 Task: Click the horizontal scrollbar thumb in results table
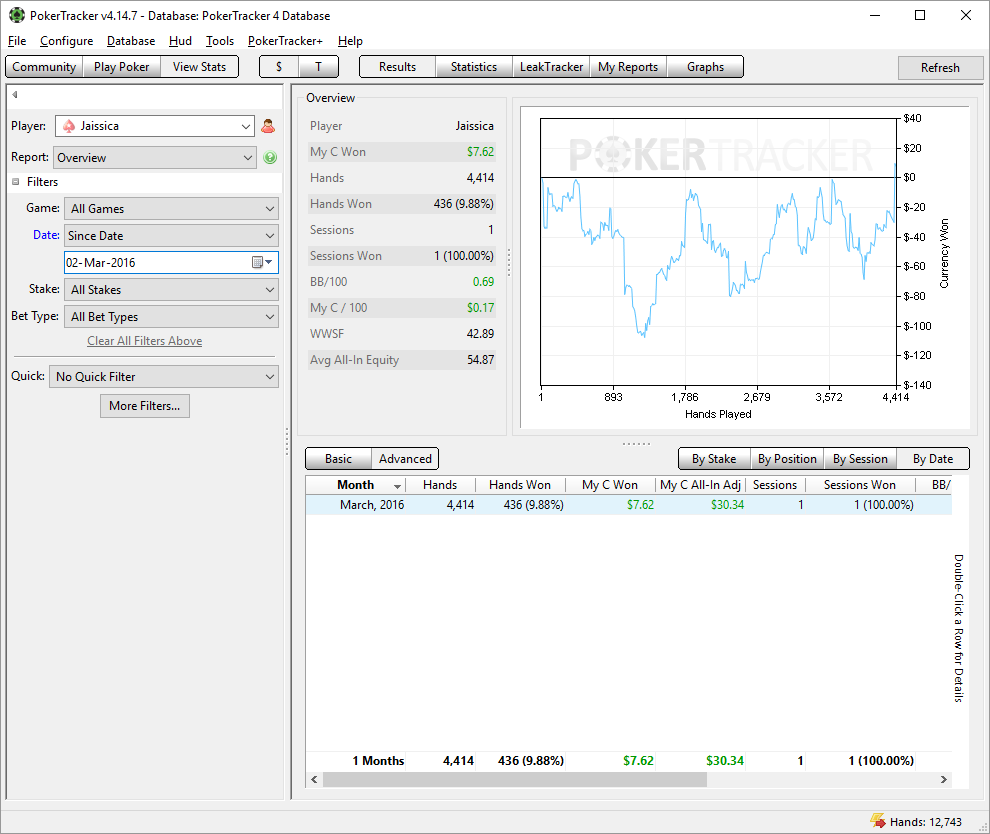[515, 780]
